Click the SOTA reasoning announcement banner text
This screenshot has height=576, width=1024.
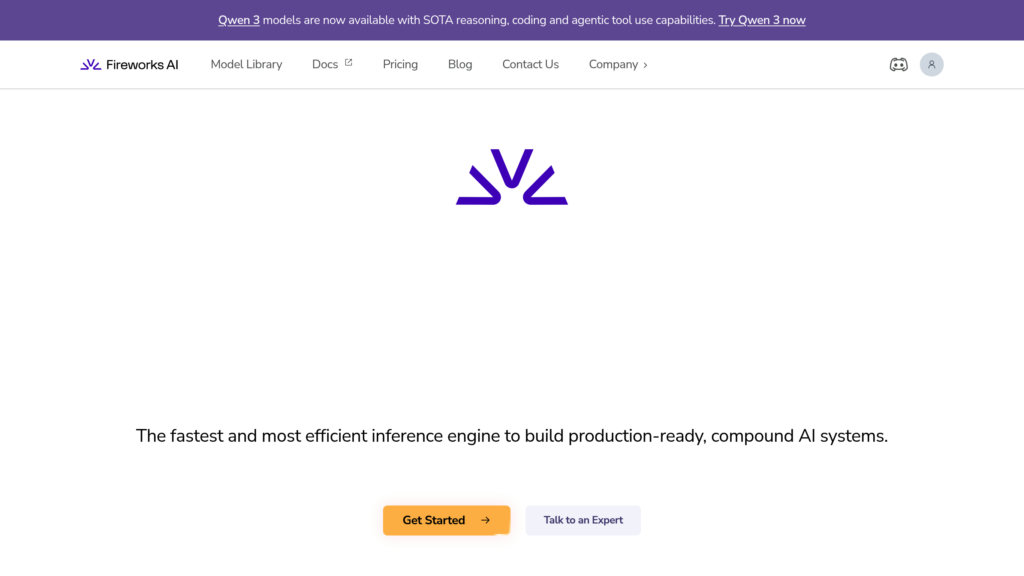(x=488, y=20)
